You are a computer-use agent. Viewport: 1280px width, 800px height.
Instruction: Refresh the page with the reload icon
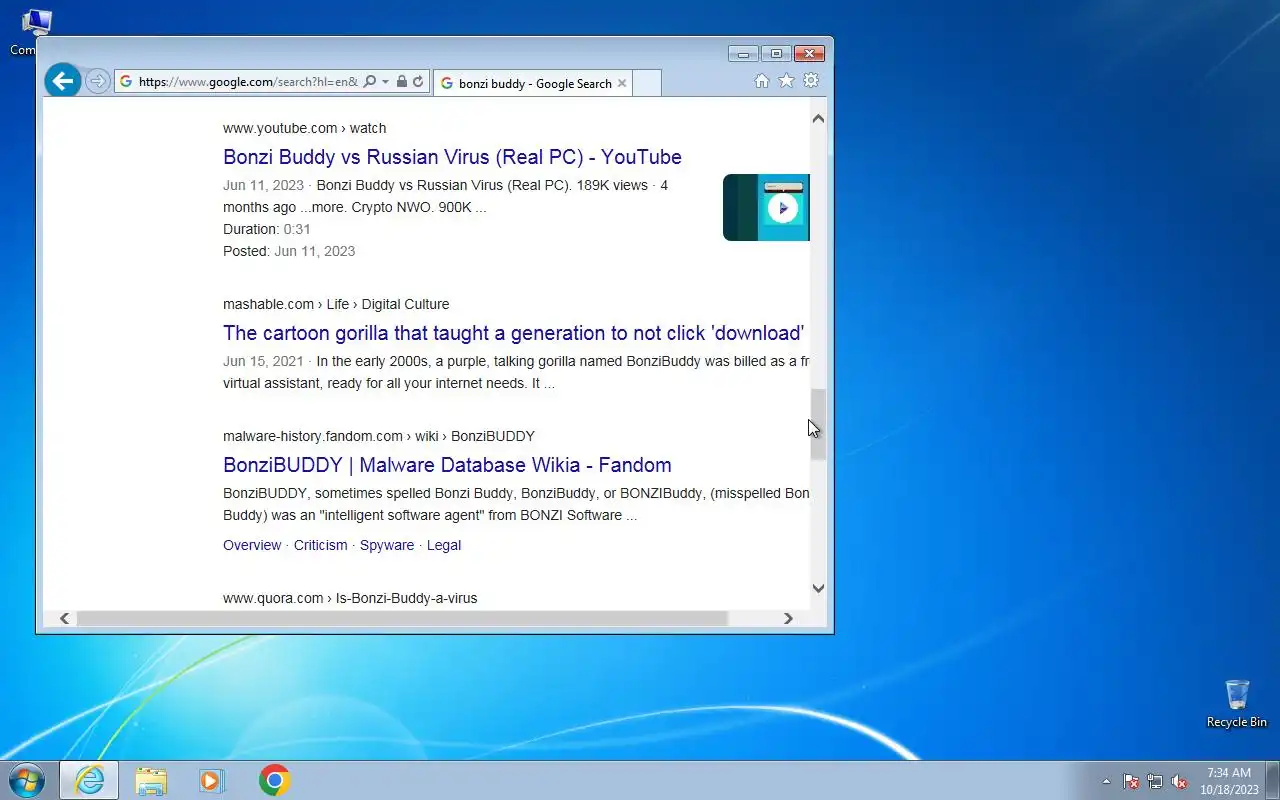(x=418, y=82)
